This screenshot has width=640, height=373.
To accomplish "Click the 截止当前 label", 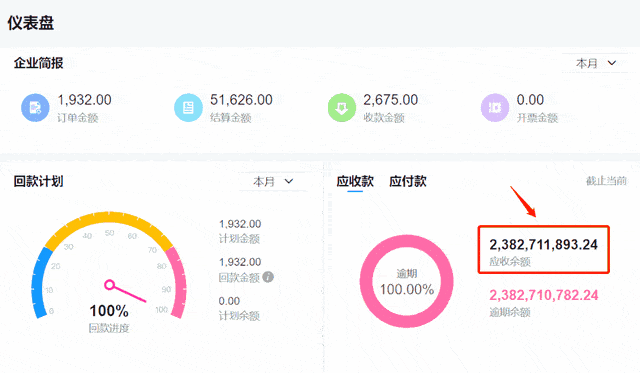I will pyautogui.click(x=606, y=181).
